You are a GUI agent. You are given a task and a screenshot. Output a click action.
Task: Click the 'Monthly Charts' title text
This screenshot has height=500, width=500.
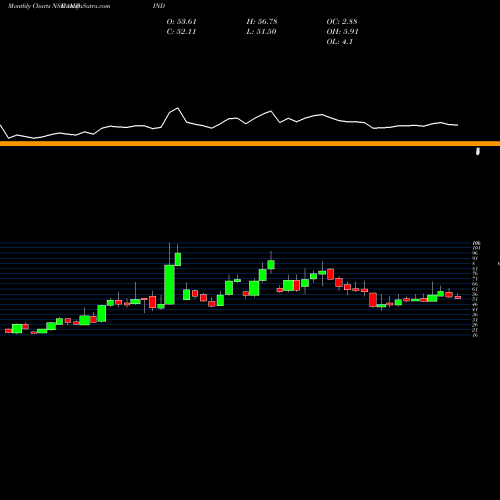[29, 6]
